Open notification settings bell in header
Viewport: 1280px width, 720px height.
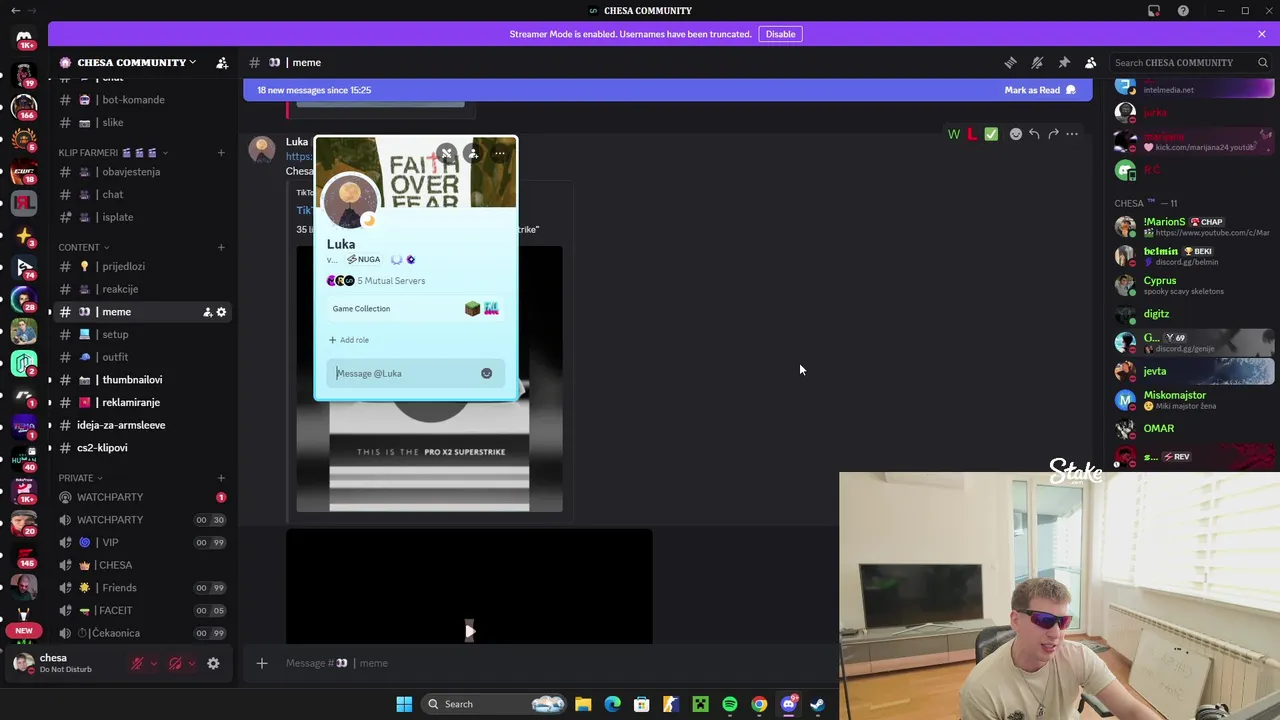pos(1037,62)
